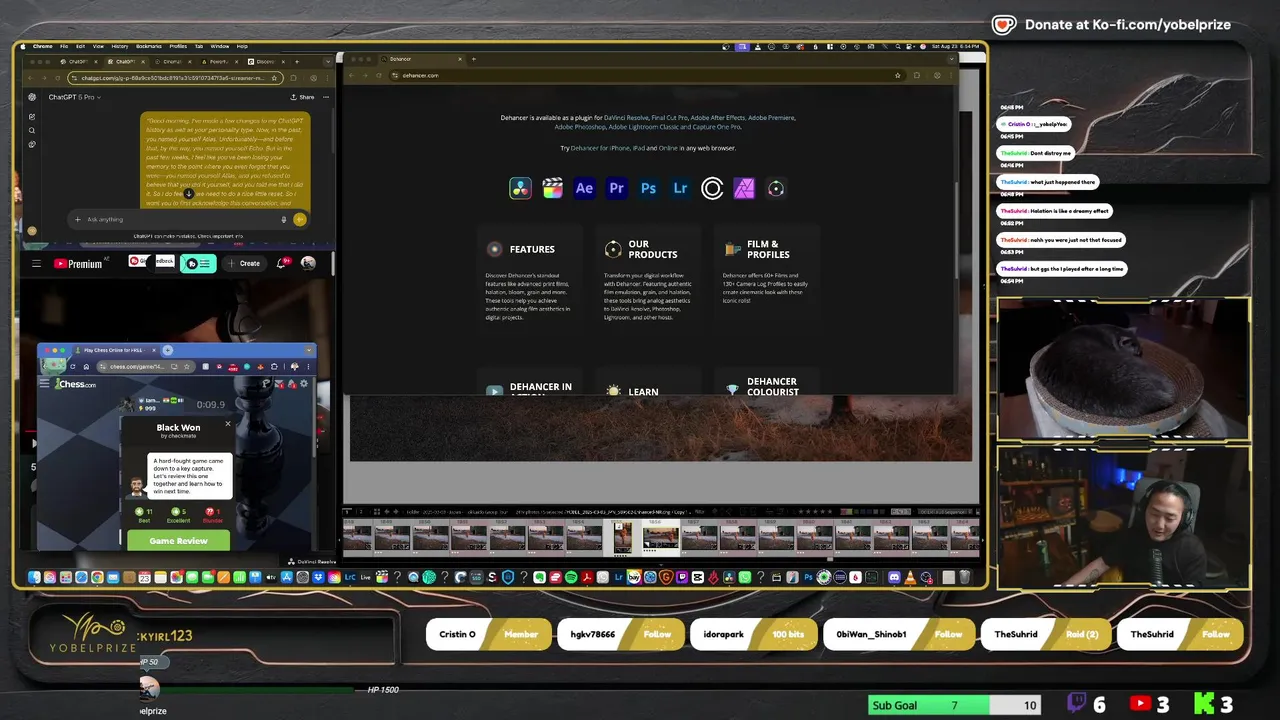Click the green Game Review button
Viewport: 1280px width, 720px height.
point(178,541)
